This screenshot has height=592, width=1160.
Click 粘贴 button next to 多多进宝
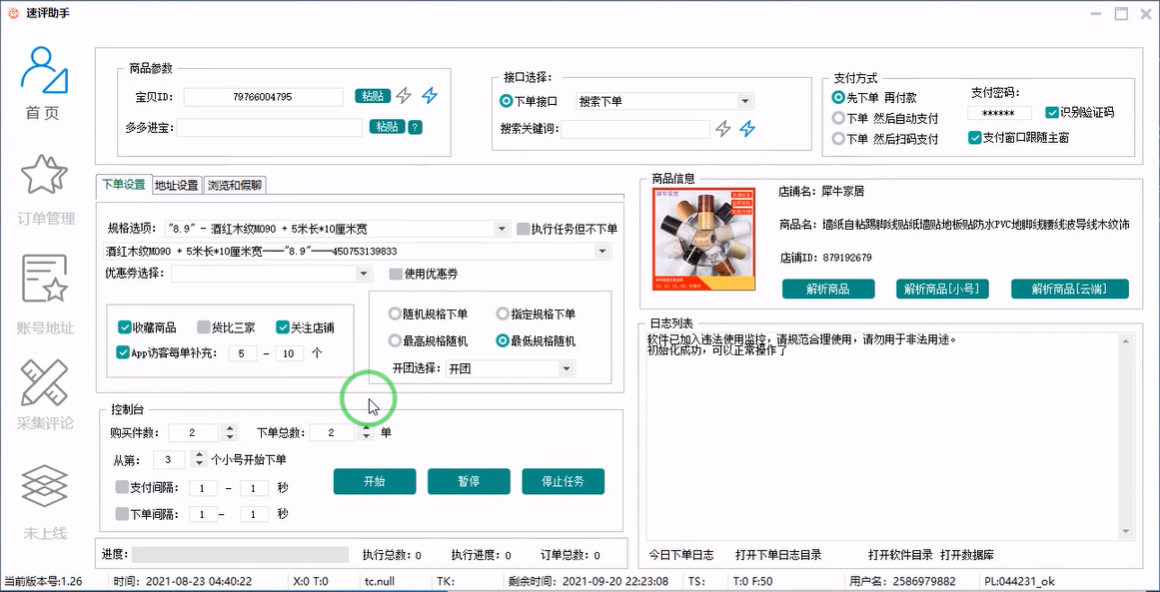point(388,127)
